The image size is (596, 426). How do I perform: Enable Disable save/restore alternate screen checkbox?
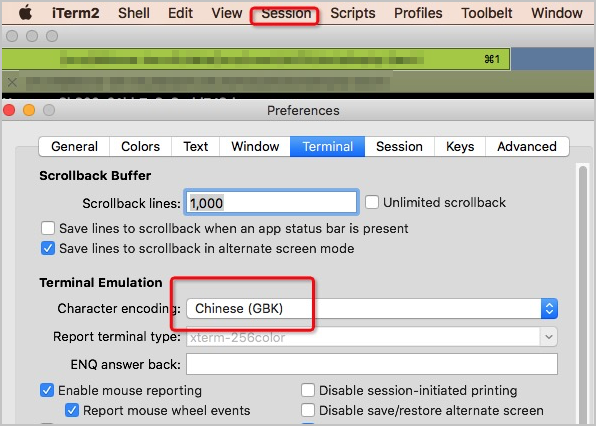point(308,410)
